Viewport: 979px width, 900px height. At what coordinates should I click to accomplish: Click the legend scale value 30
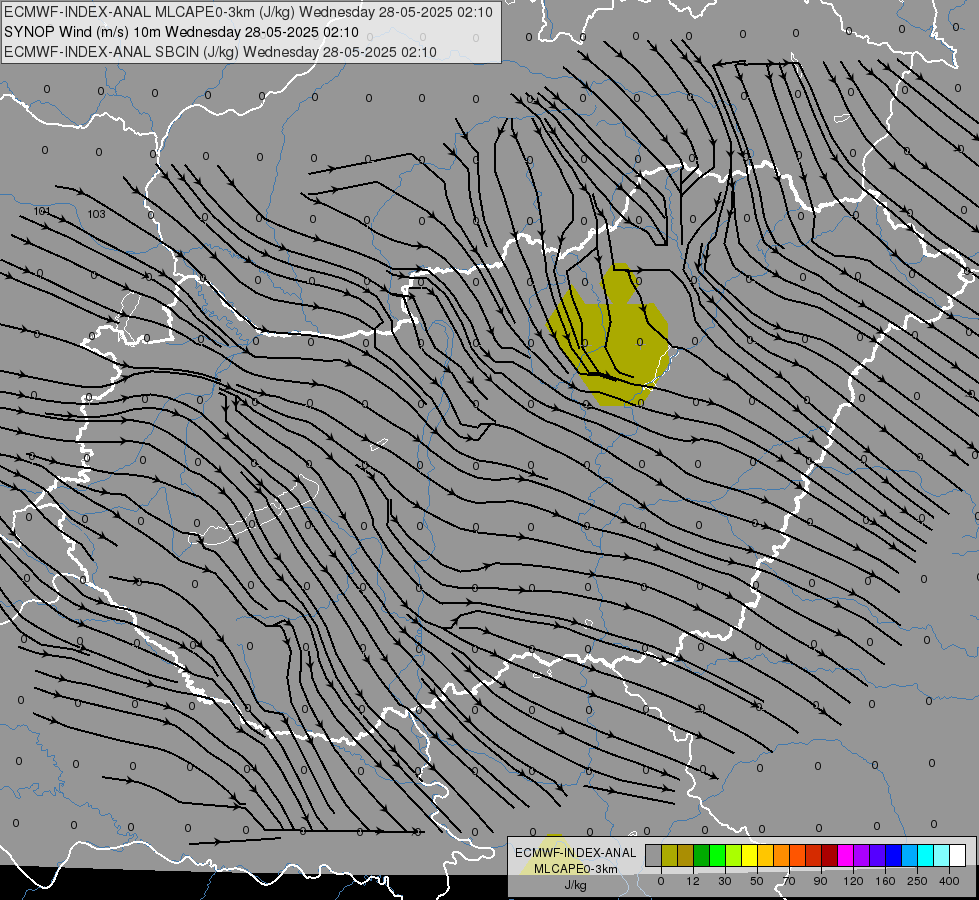pos(725,881)
